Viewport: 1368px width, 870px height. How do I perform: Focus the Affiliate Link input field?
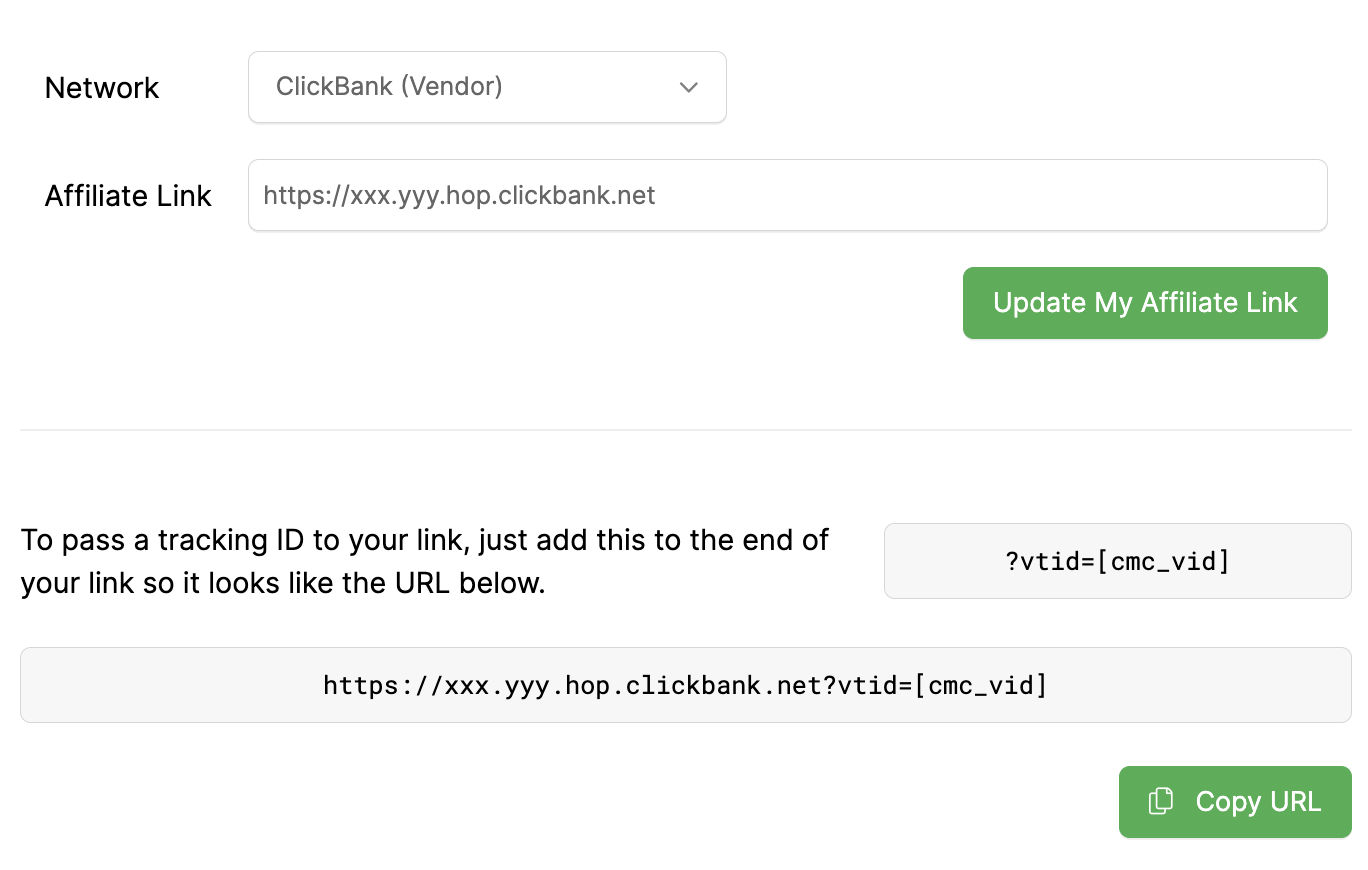(x=787, y=195)
